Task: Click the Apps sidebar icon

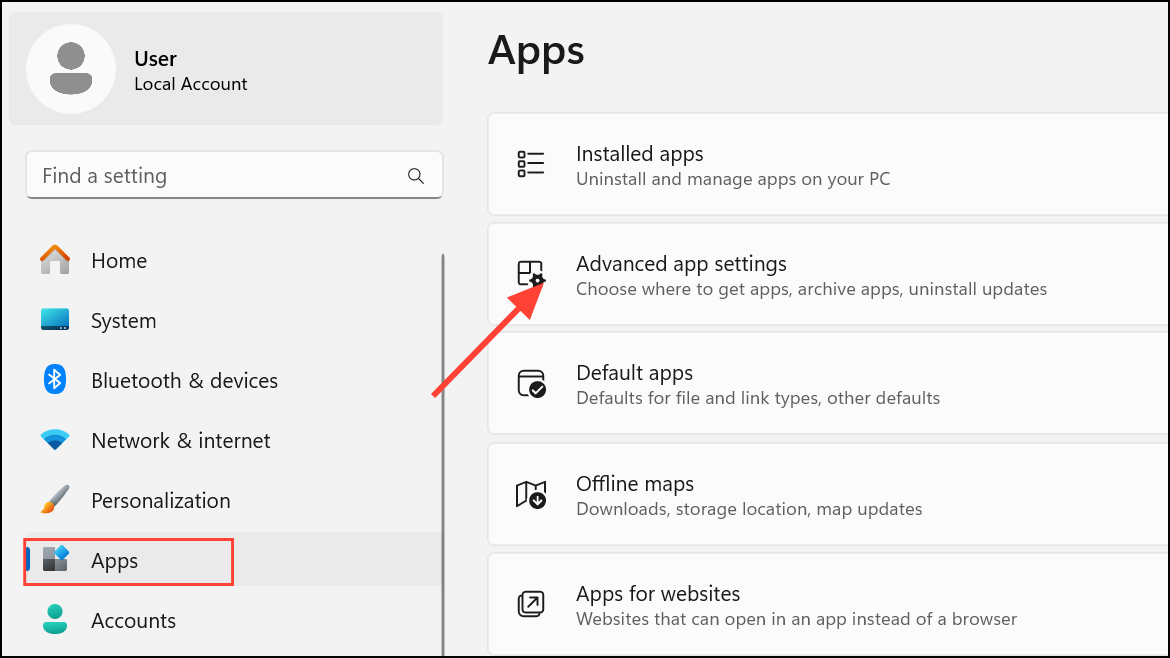Action: [55, 560]
